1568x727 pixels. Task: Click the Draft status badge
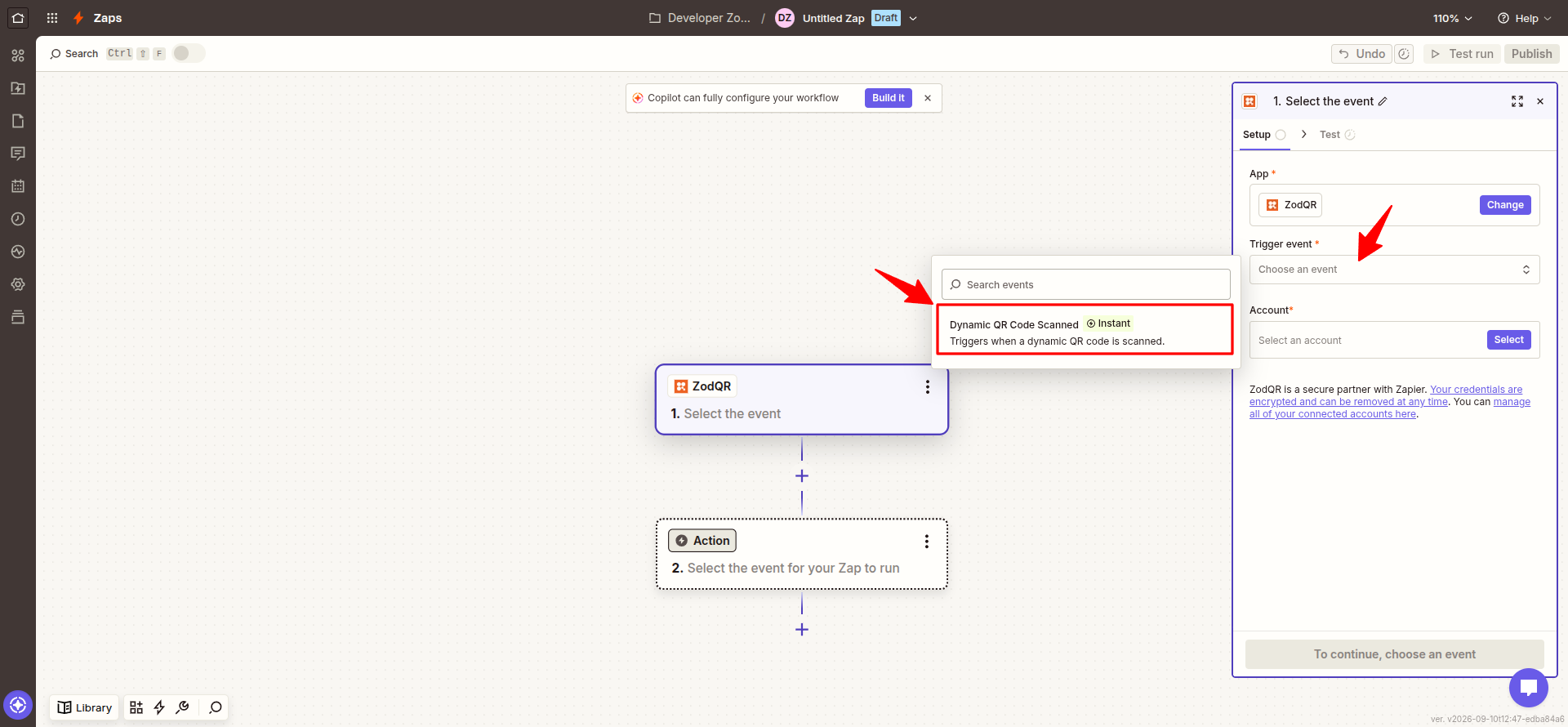click(x=885, y=18)
